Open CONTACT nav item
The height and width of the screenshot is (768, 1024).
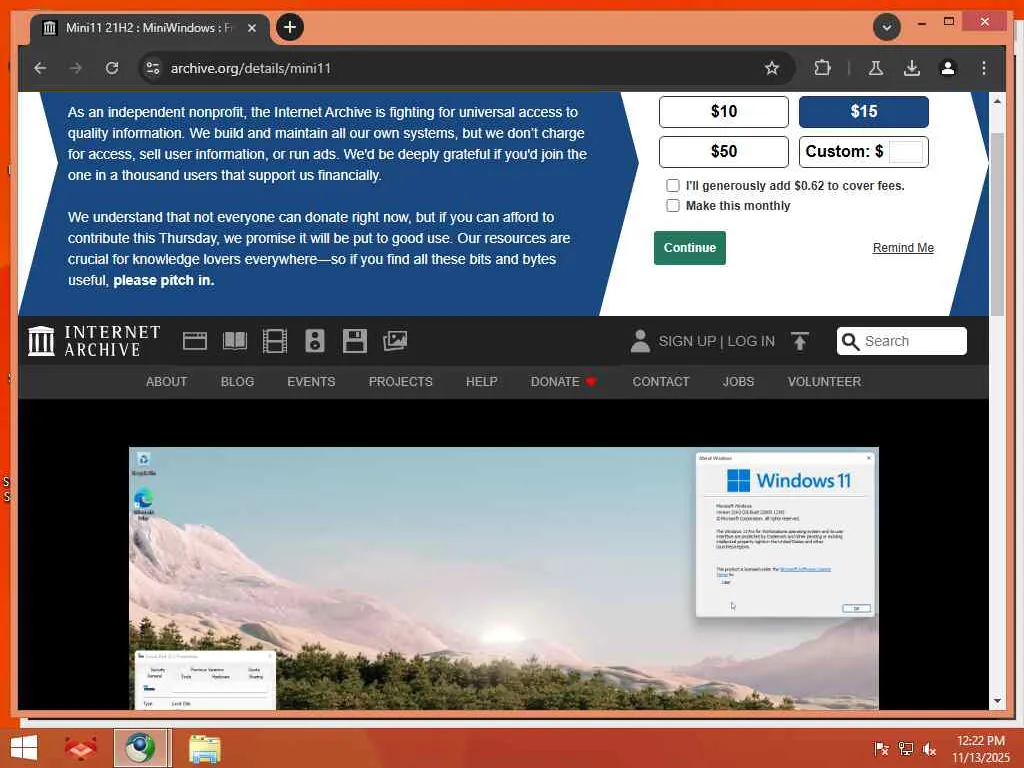[x=660, y=381]
